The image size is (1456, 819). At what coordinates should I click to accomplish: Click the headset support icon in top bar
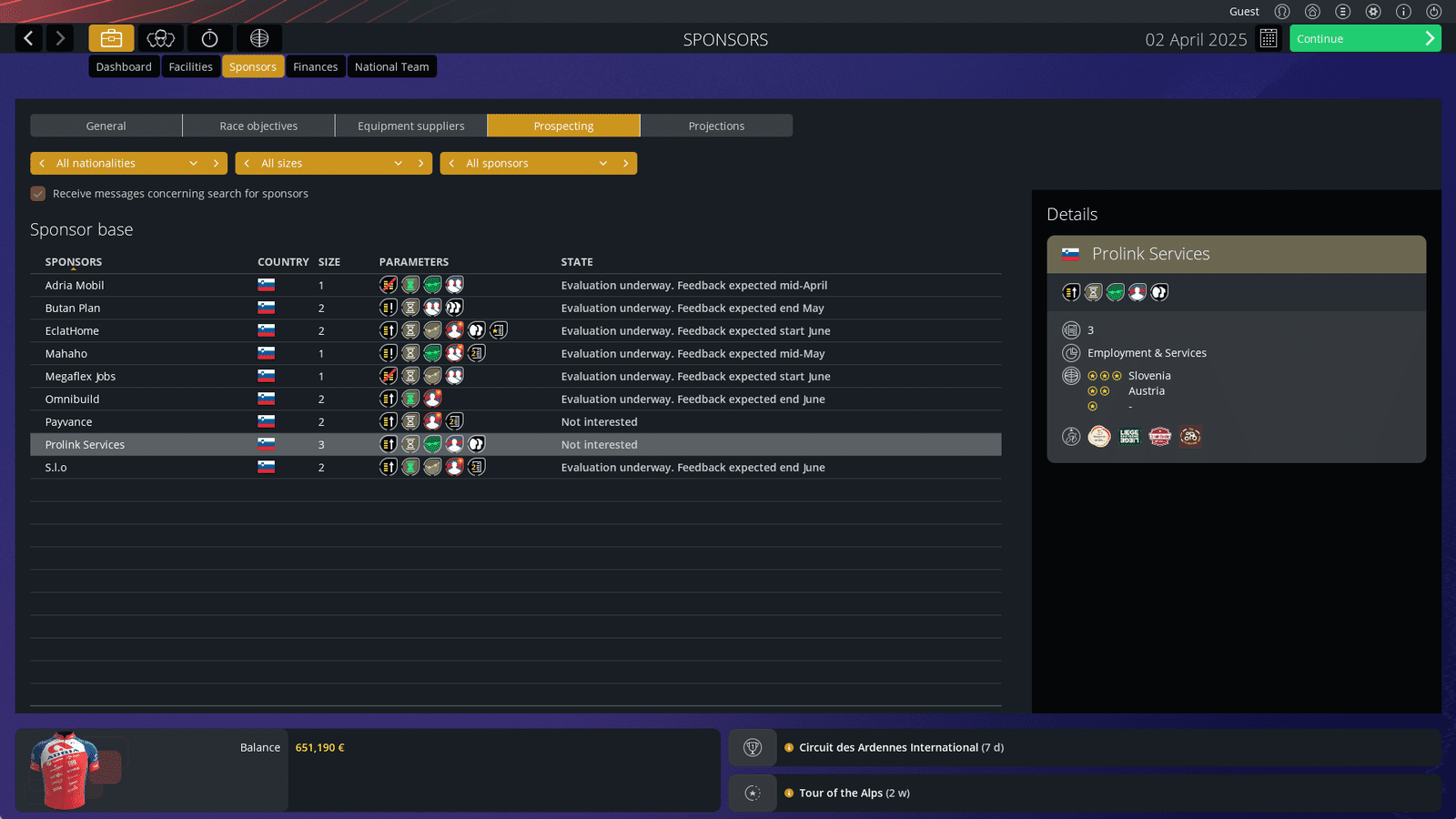click(x=1282, y=12)
